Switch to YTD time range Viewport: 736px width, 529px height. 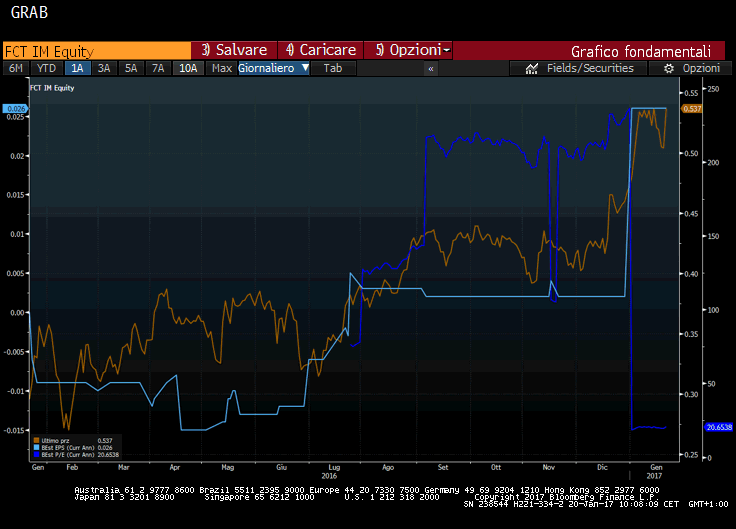pos(46,68)
